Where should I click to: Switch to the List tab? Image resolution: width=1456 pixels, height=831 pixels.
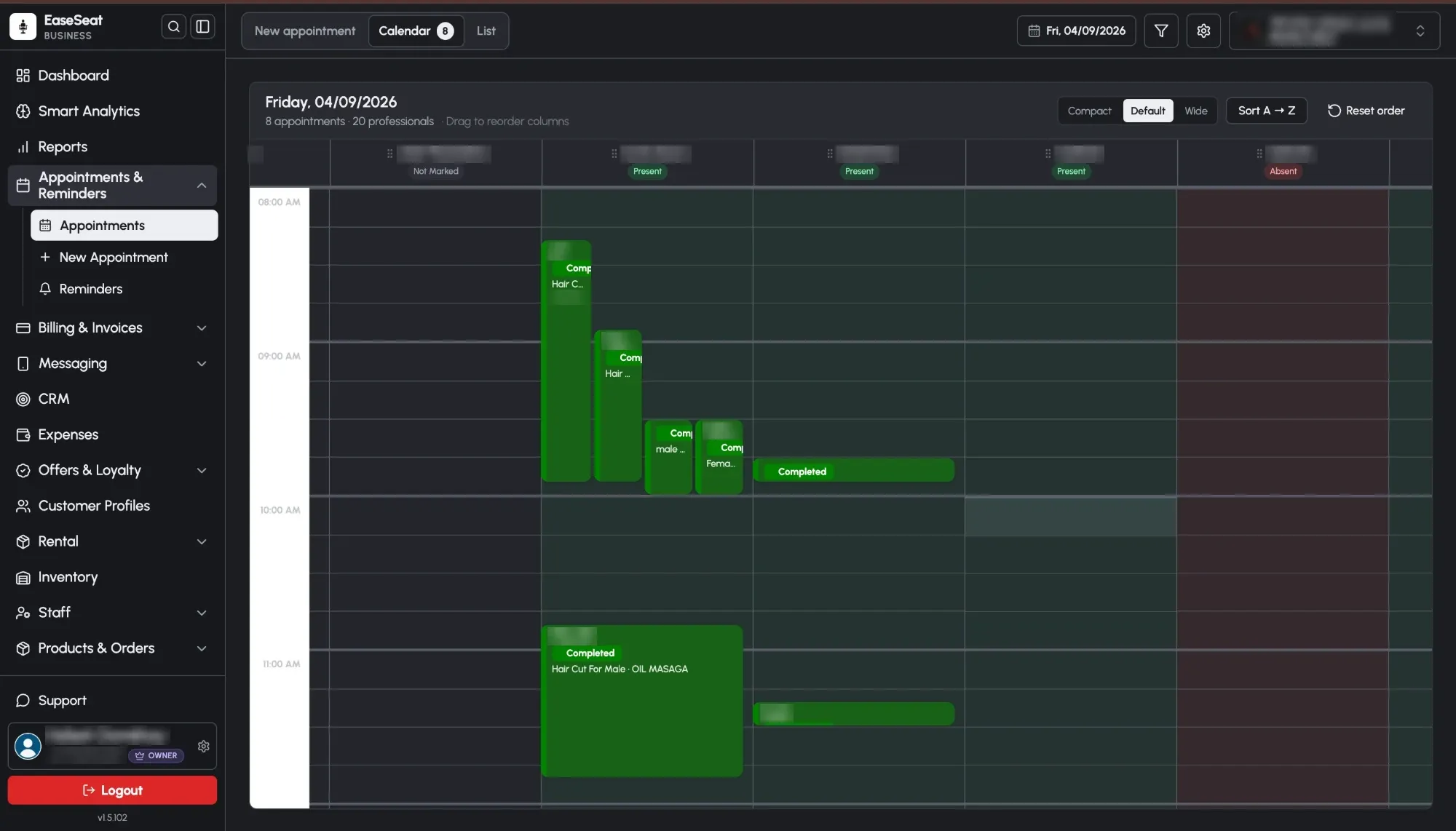(x=486, y=31)
